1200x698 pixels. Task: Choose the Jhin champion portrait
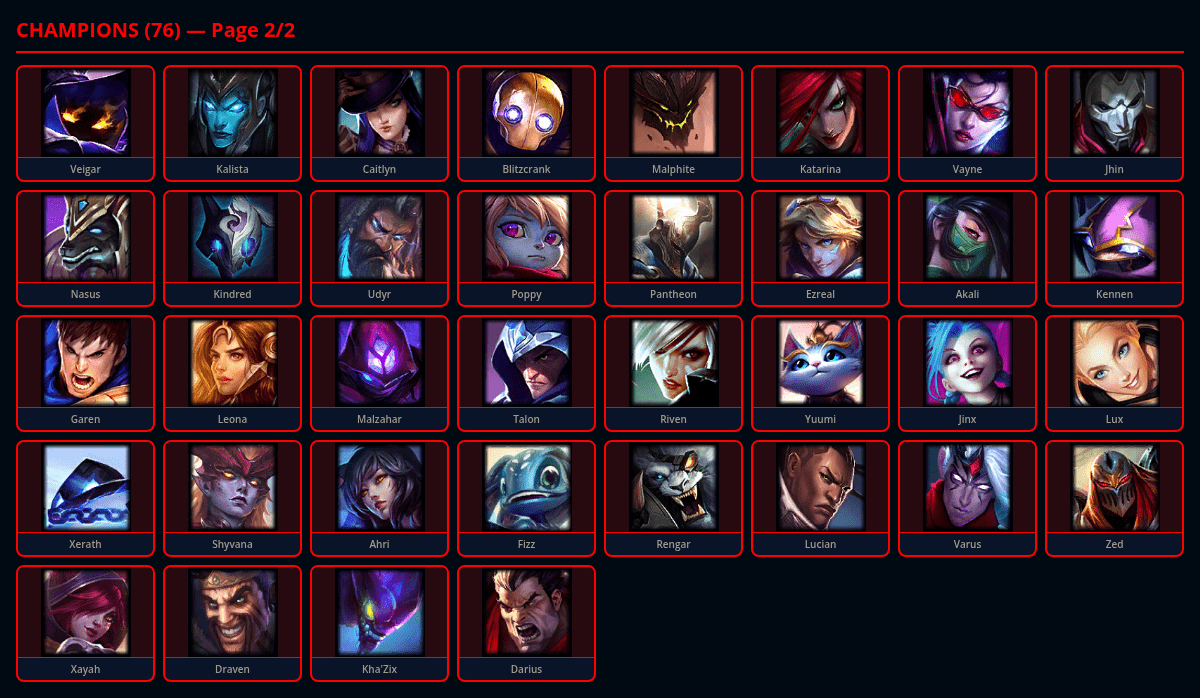1115,112
